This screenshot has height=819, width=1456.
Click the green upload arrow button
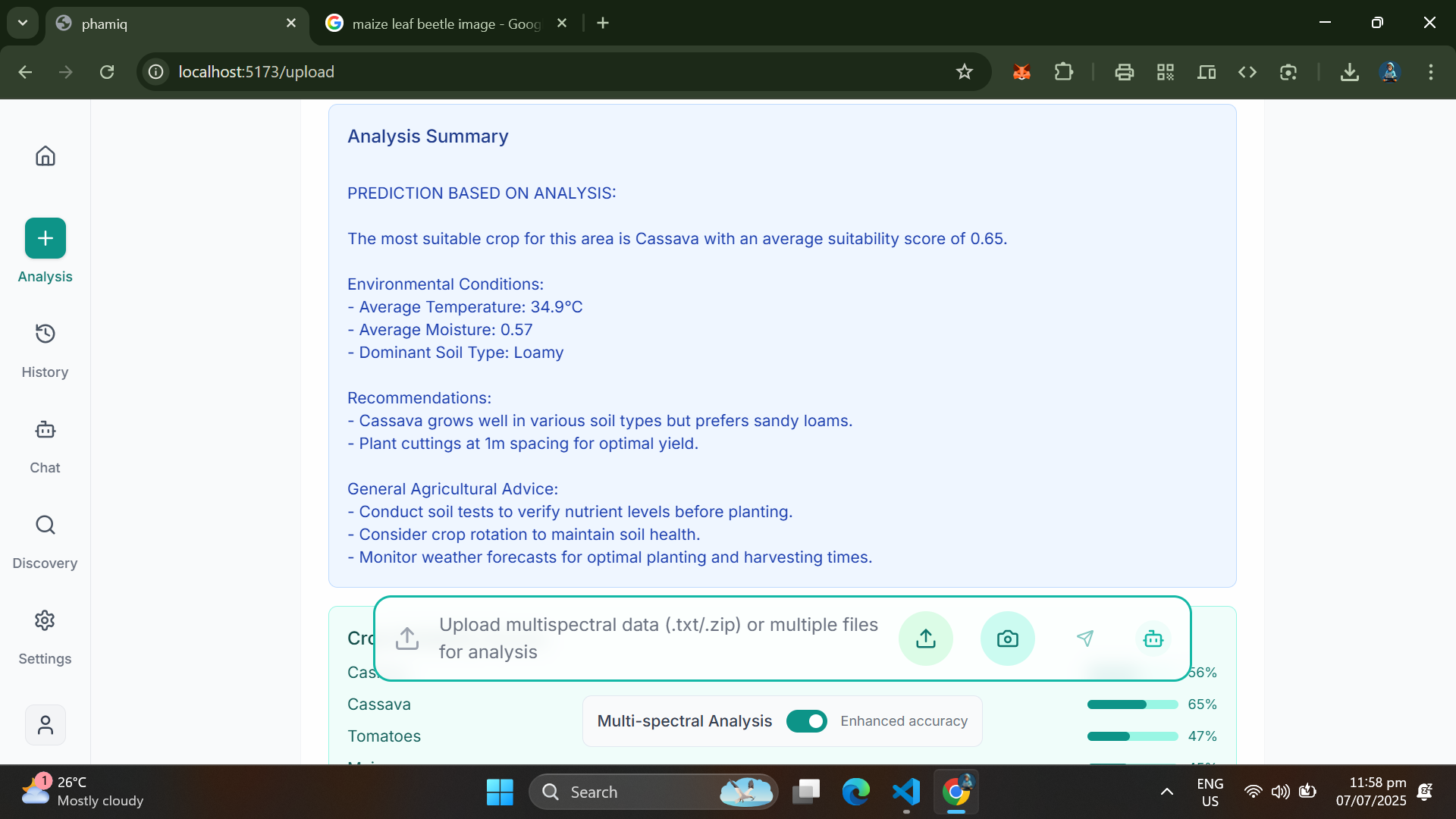pos(925,639)
